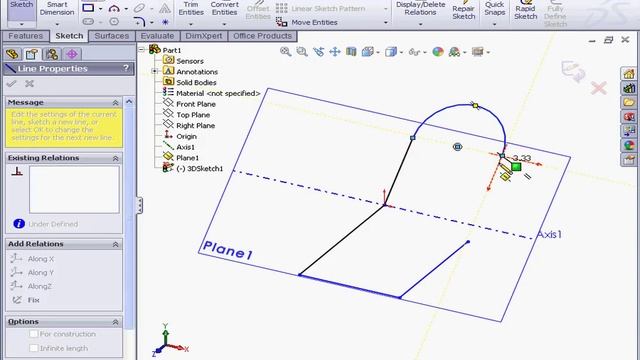Select the Trim Entities tool
Screen dimensions: 640x360
[x=191, y=10]
